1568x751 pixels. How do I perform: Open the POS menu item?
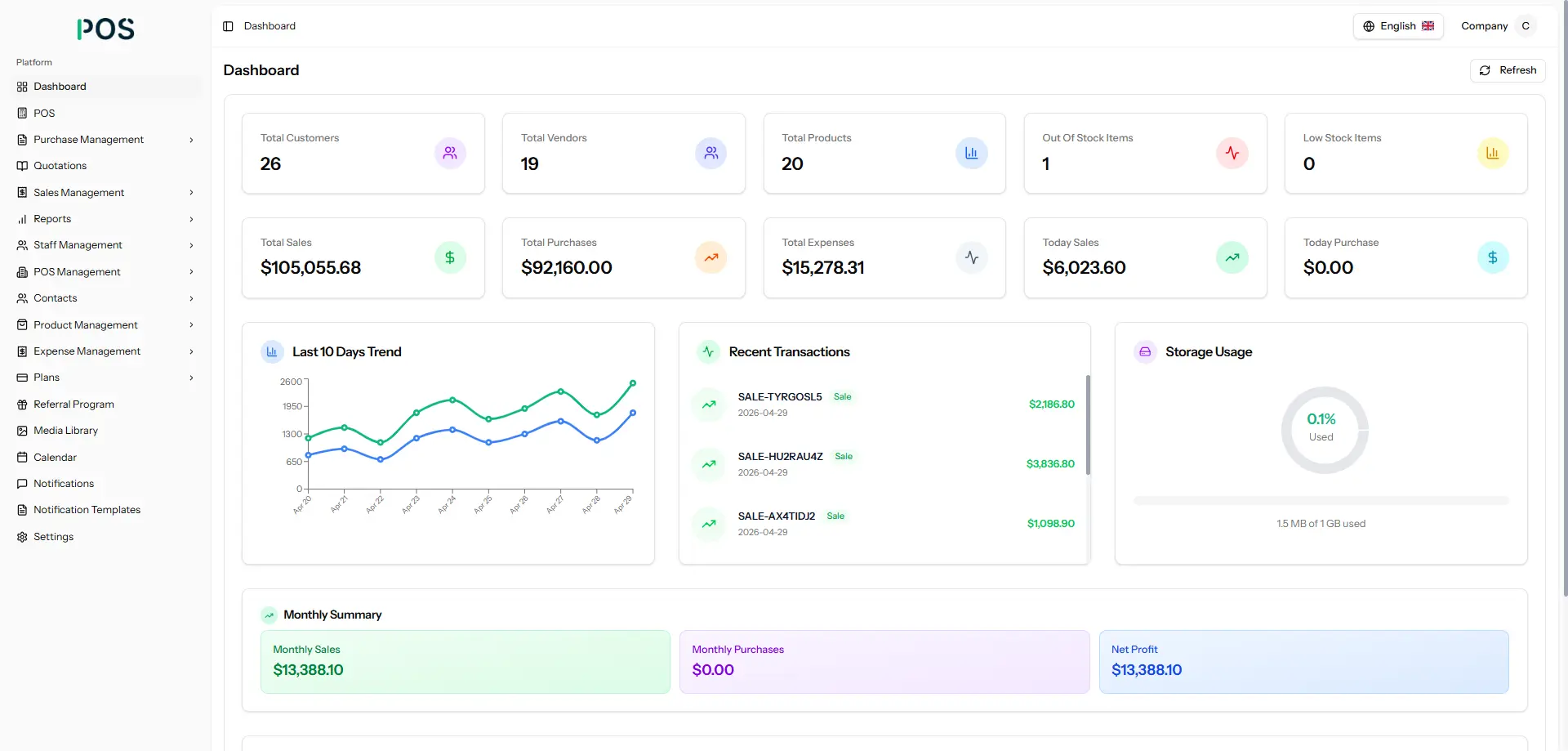(x=106, y=114)
